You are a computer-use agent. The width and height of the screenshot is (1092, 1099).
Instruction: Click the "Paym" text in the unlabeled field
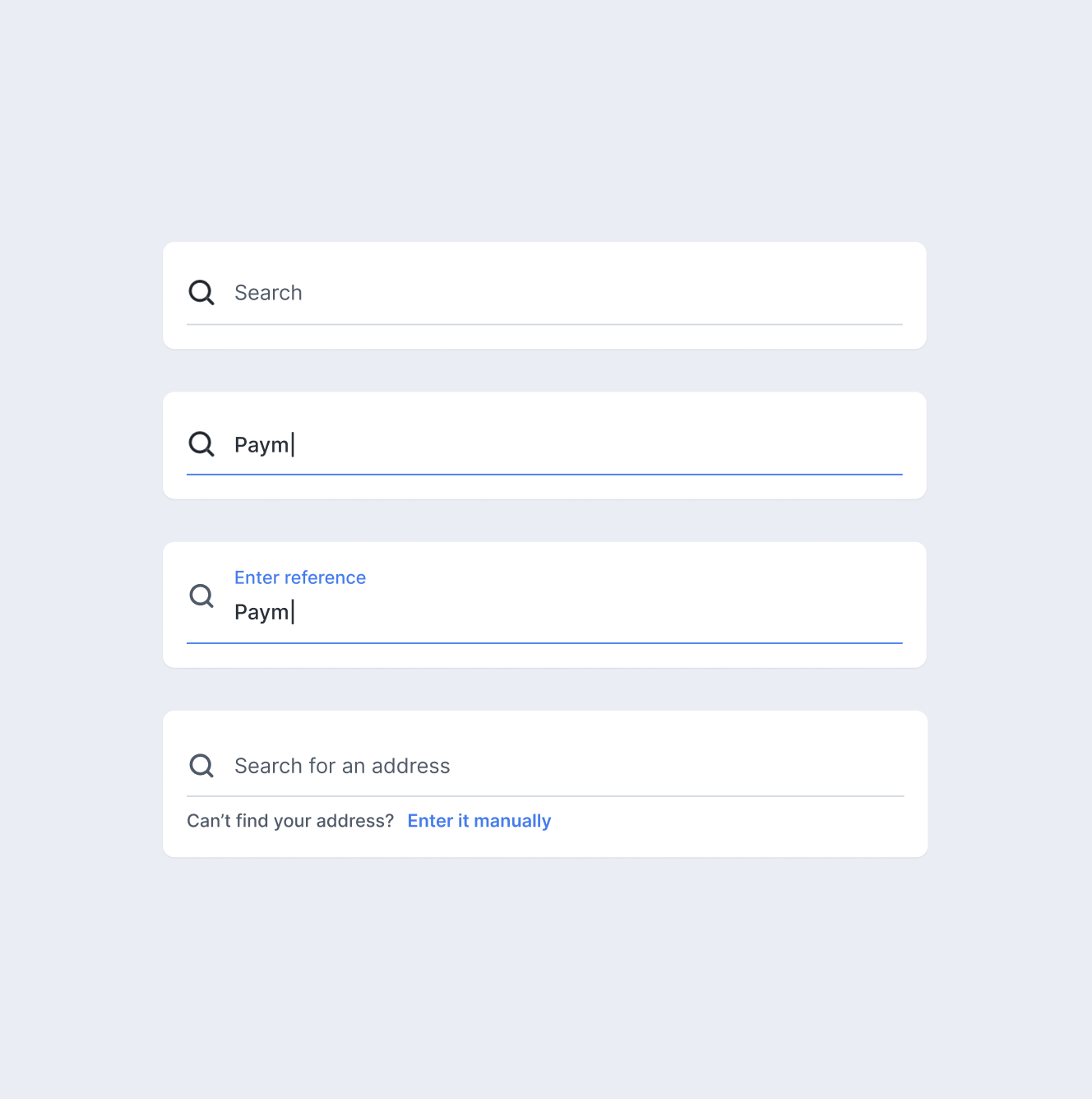[261, 445]
